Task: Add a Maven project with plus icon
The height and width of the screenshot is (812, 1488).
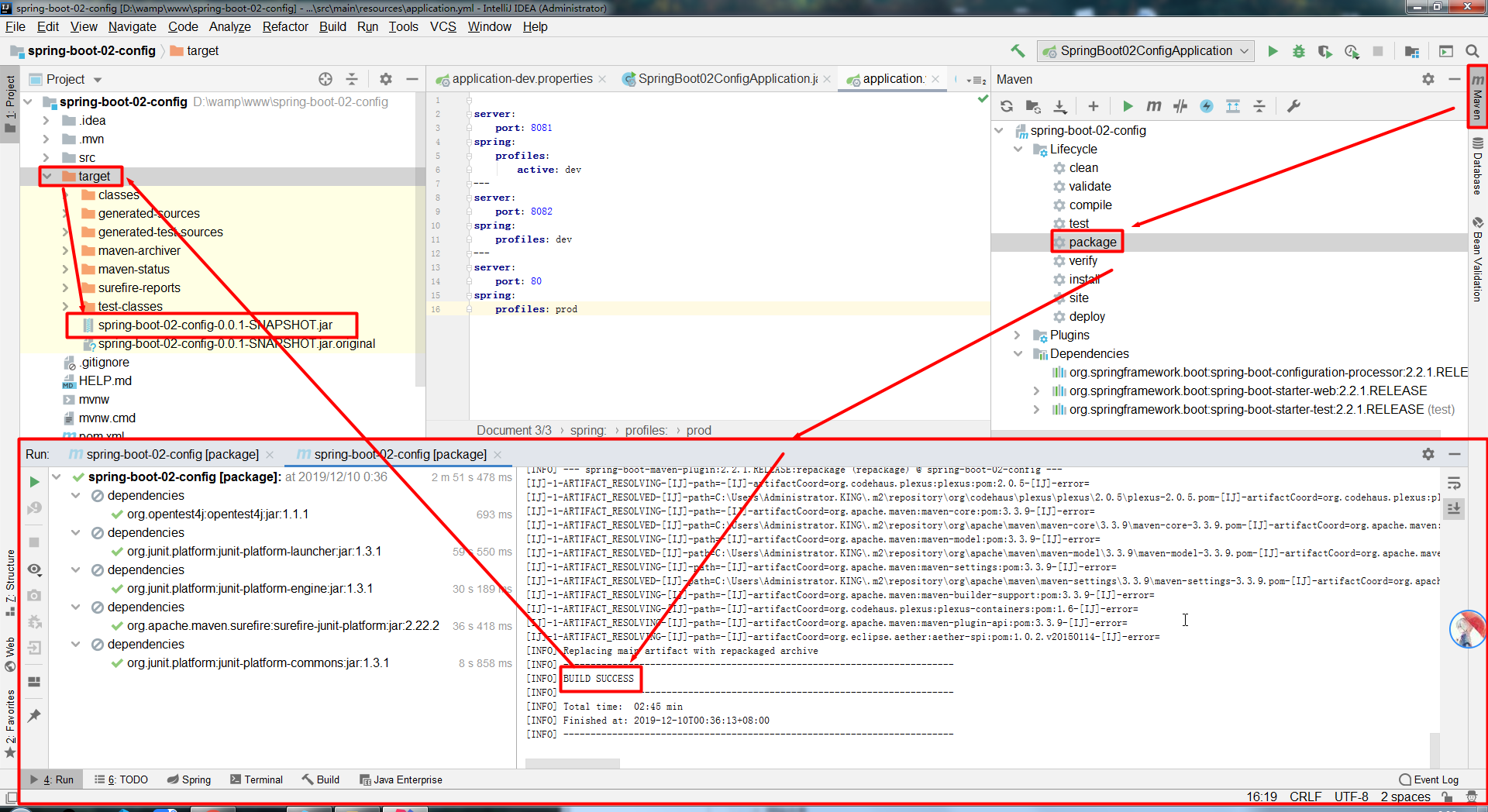Action: pyautogui.click(x=1094, y=106)
